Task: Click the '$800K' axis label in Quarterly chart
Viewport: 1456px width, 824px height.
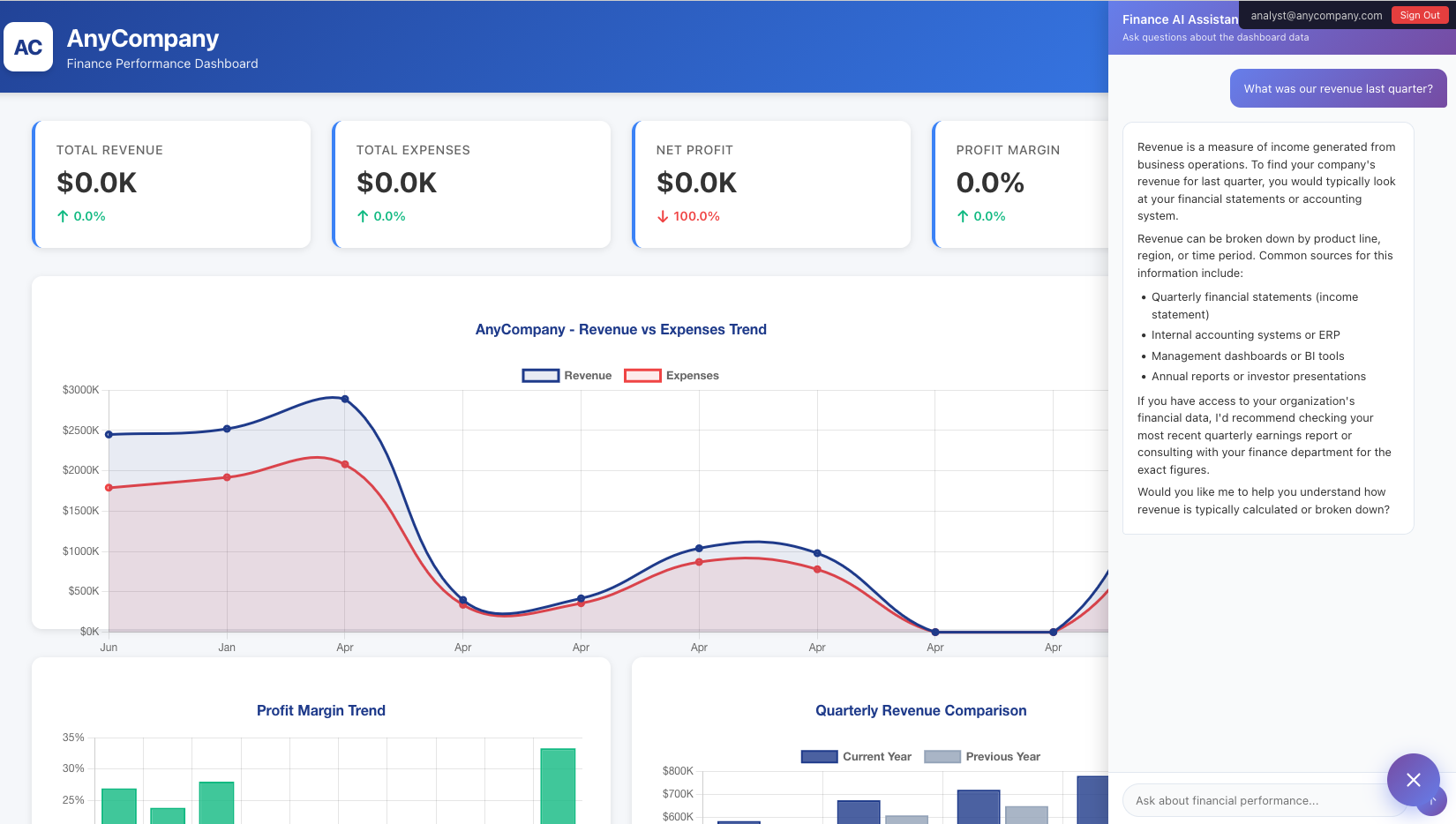Action: (x=678, y=771)
